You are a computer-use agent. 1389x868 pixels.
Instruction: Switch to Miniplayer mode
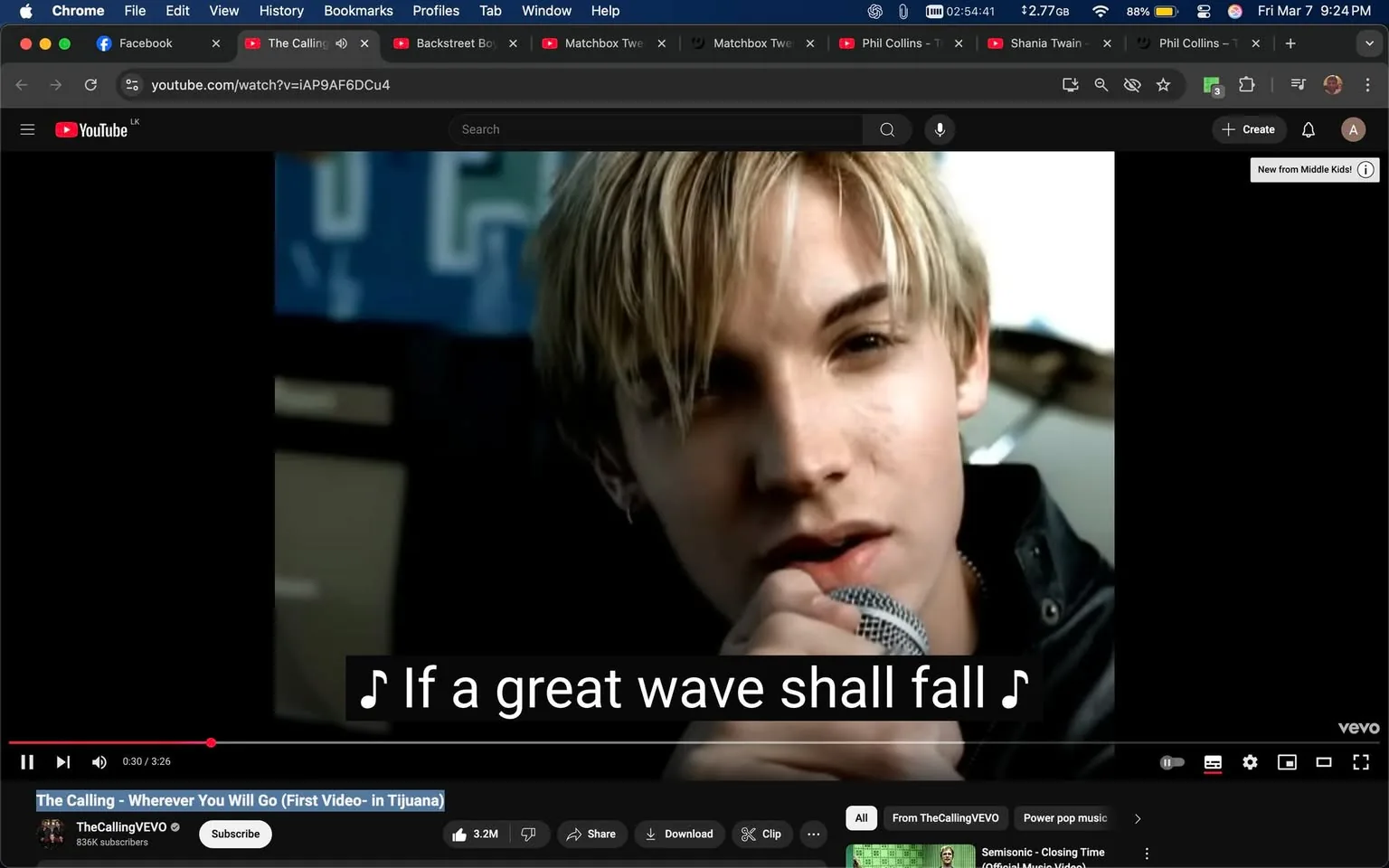tap(1287, 762)
